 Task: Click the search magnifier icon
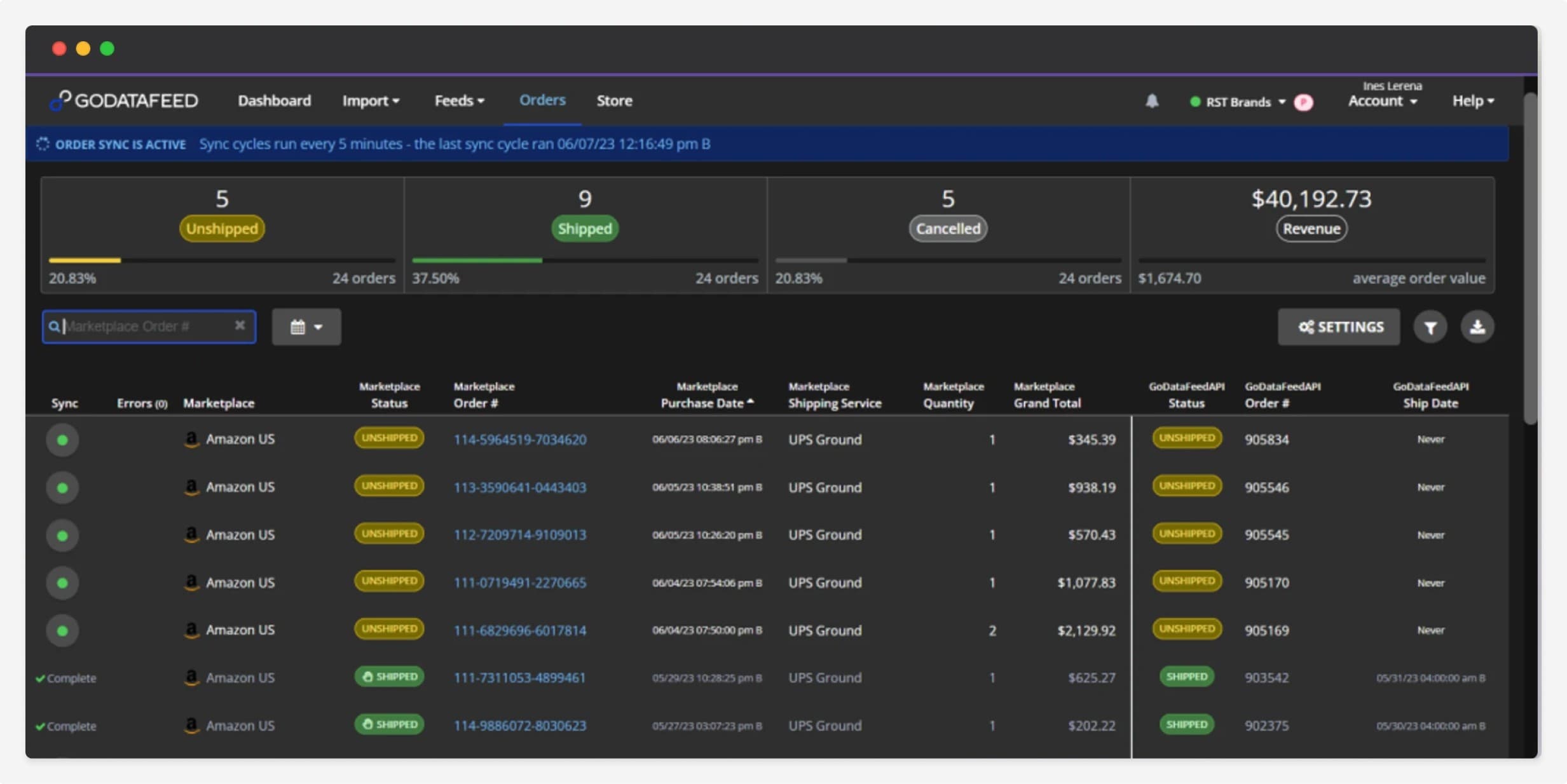pyautogui.click(x=55, y=326)
